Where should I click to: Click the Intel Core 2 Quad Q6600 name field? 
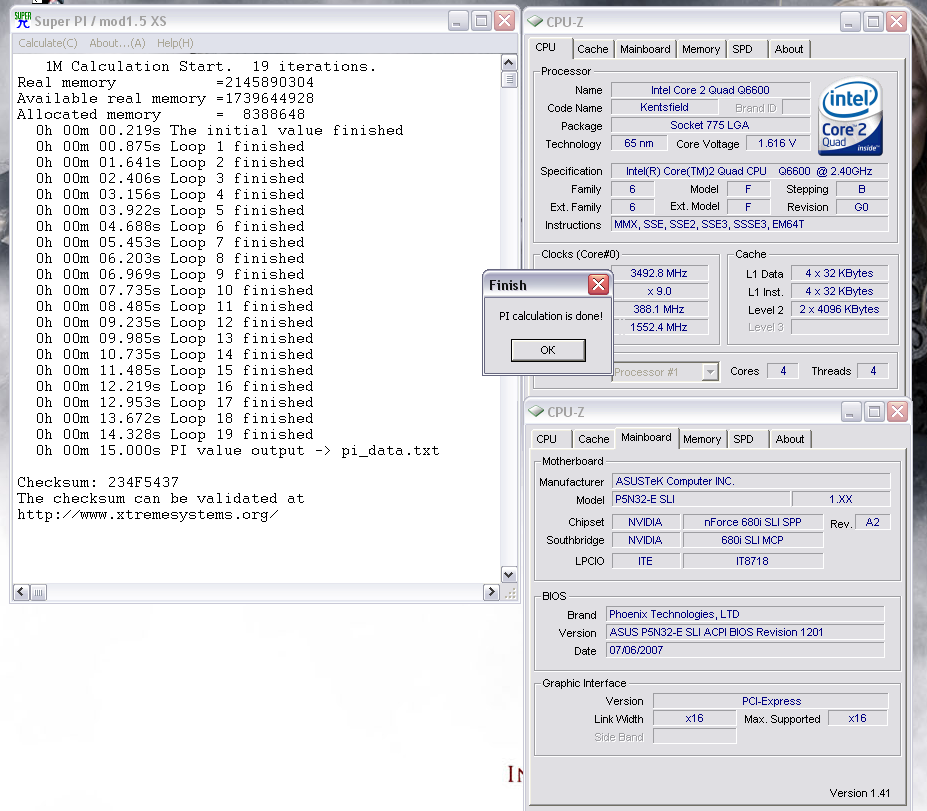pos(710,90)
